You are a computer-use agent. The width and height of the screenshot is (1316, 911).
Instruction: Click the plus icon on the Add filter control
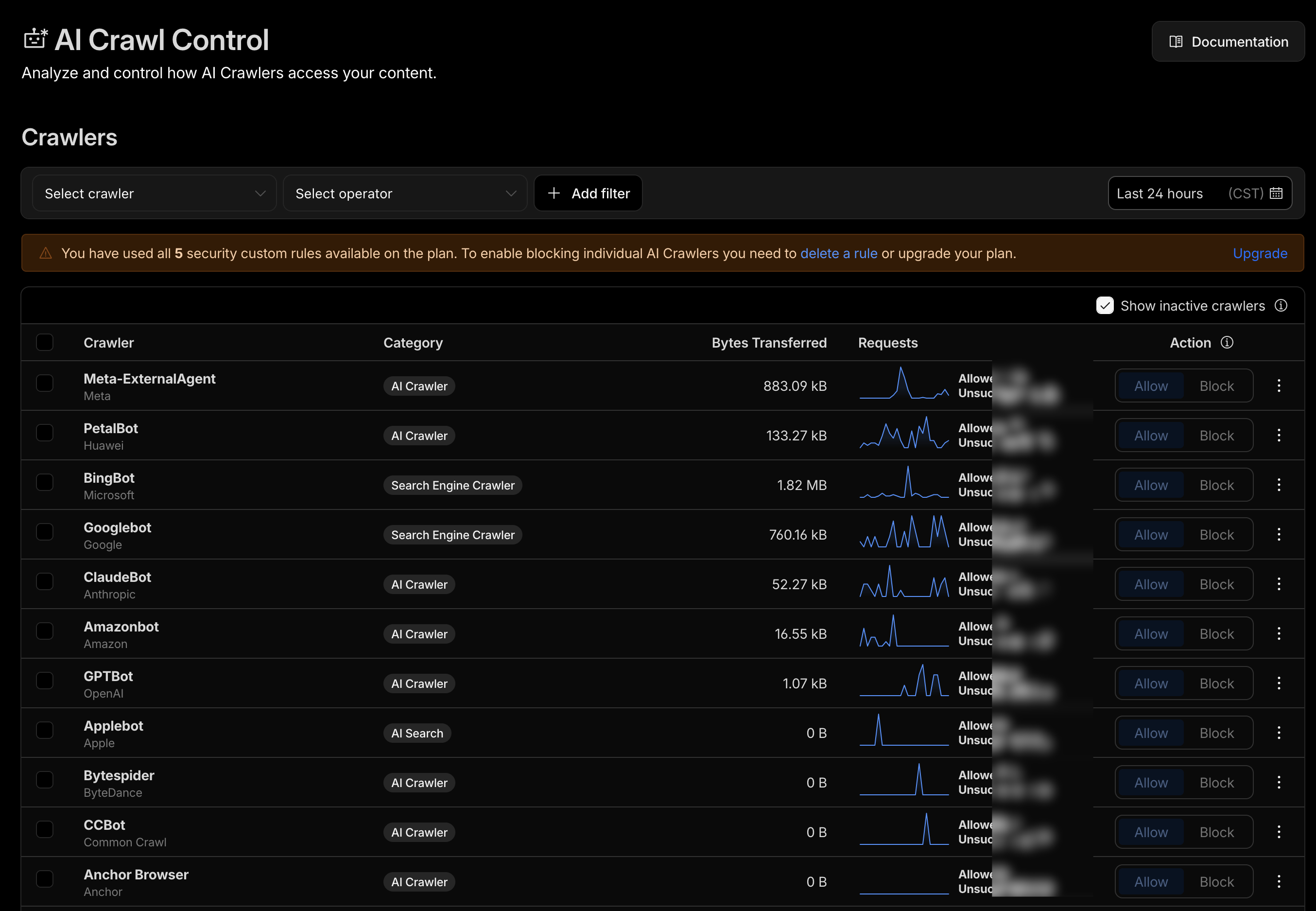(x=554, y=193)
